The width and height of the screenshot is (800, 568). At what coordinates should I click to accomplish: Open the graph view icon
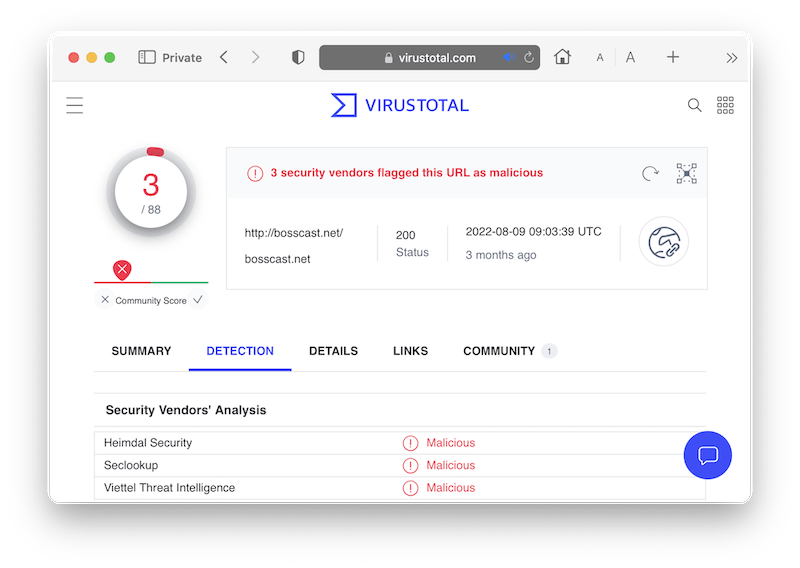tap(687, 174)
